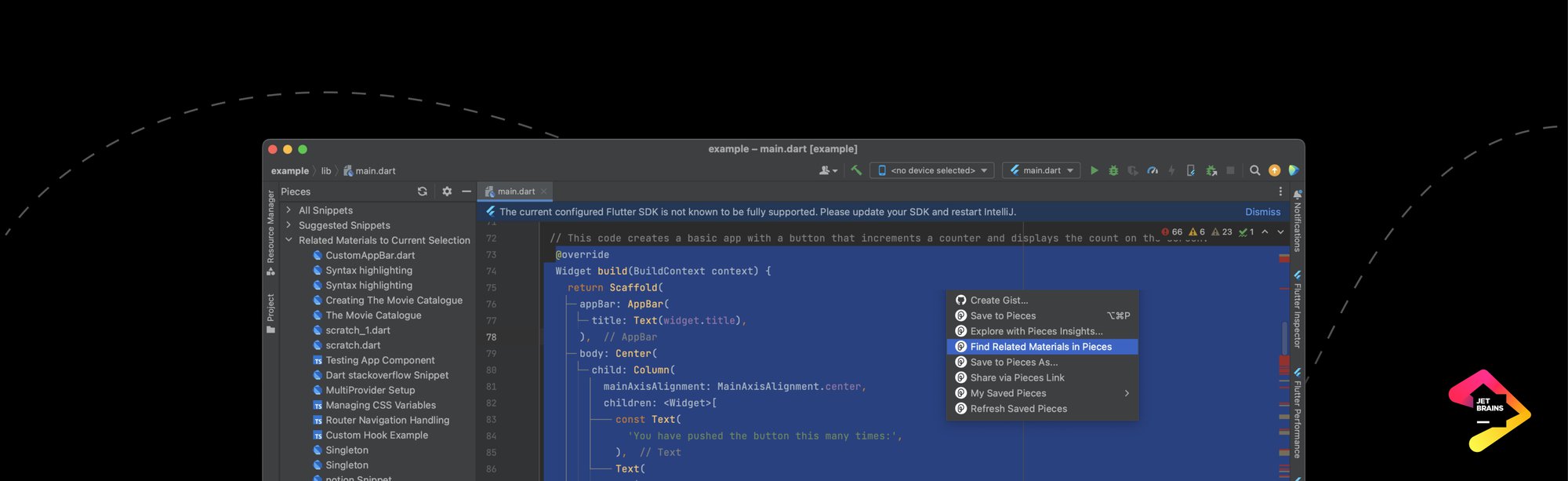This screenshot has width=1568, height=481.
Task: Choose Save to Pieces menu item
Action: [1042, 315]
